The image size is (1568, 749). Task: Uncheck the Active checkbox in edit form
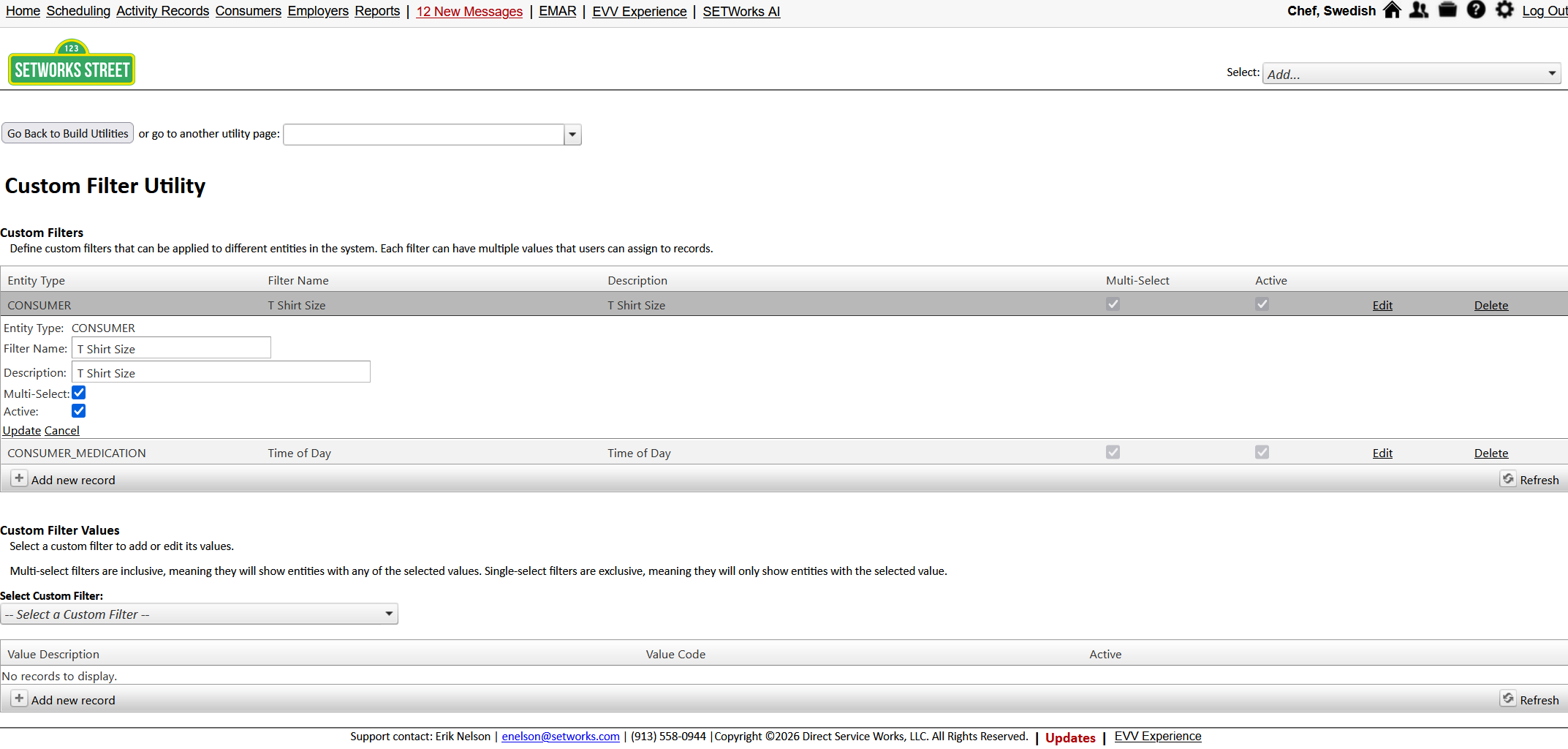[79, 411]
